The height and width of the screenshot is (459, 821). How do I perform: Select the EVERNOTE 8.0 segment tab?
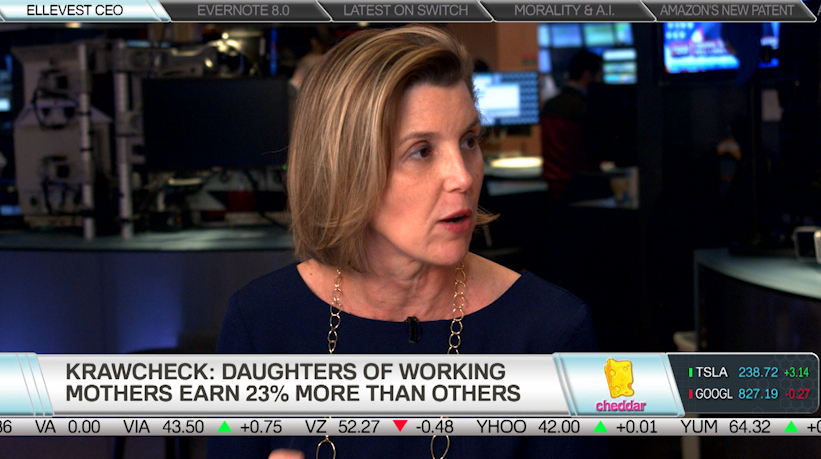tap(243, 10)
